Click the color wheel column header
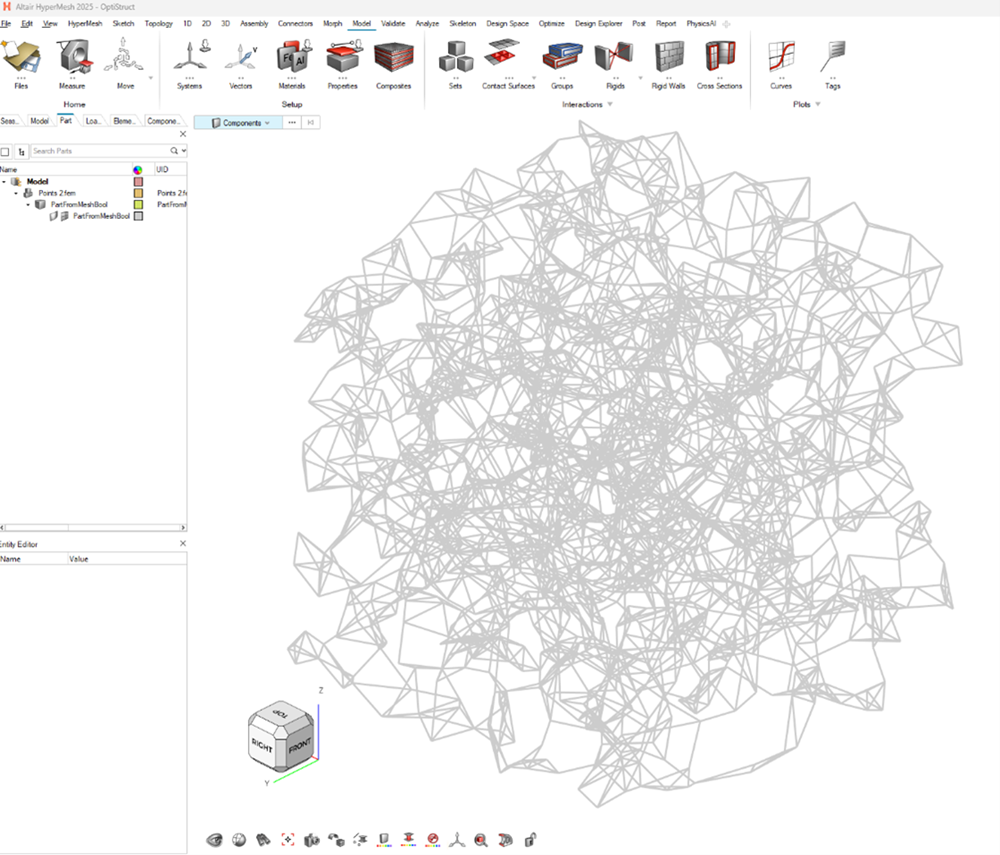 (x=138, y=170)
